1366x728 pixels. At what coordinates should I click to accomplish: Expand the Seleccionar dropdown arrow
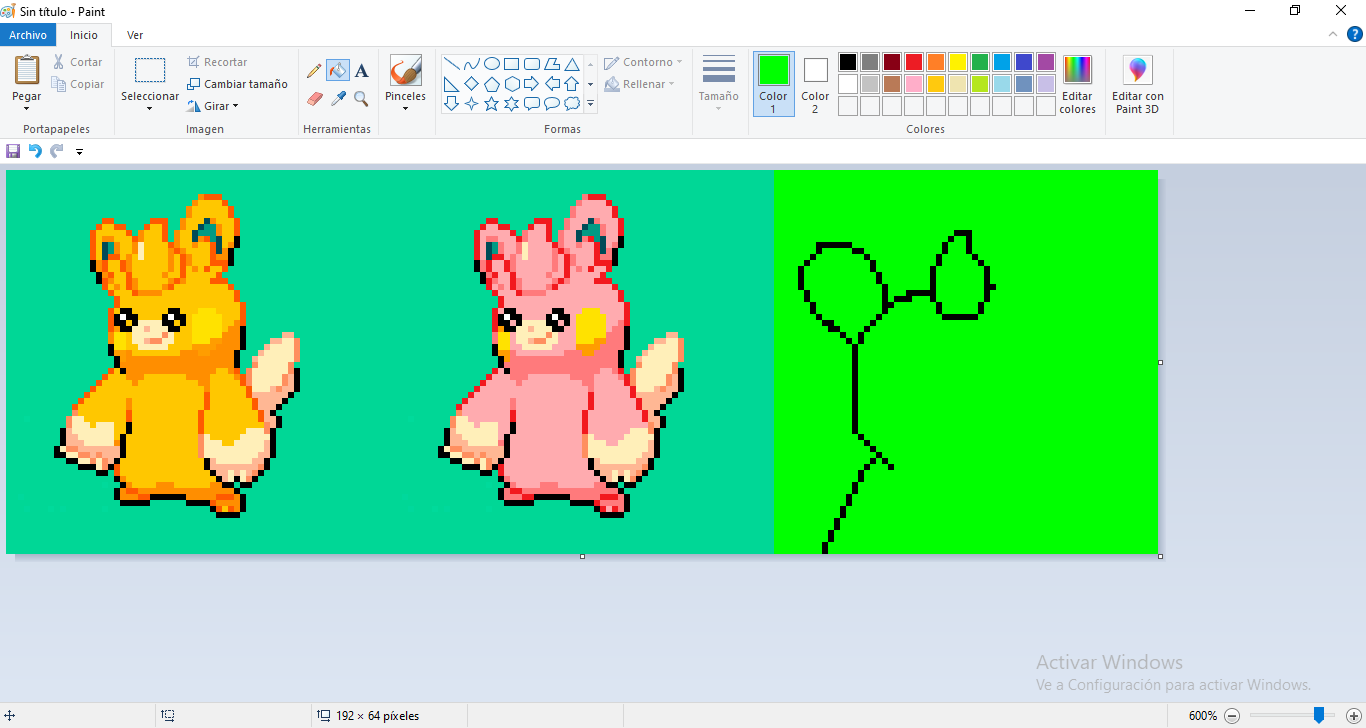[149, 108]
